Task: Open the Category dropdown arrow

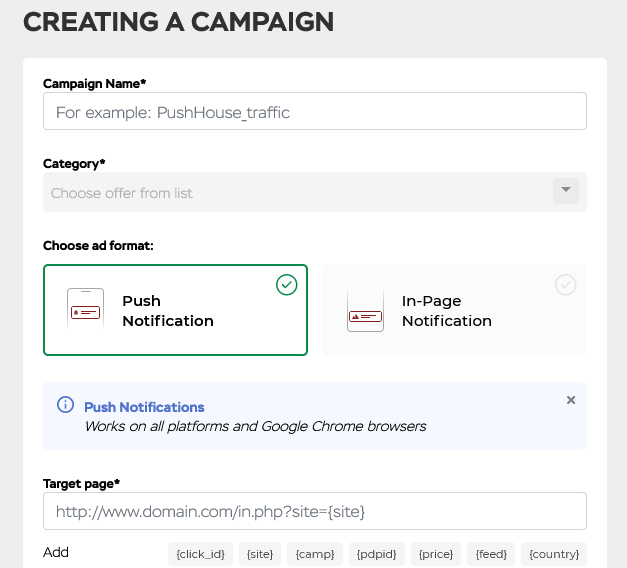Action: point(566,191)
